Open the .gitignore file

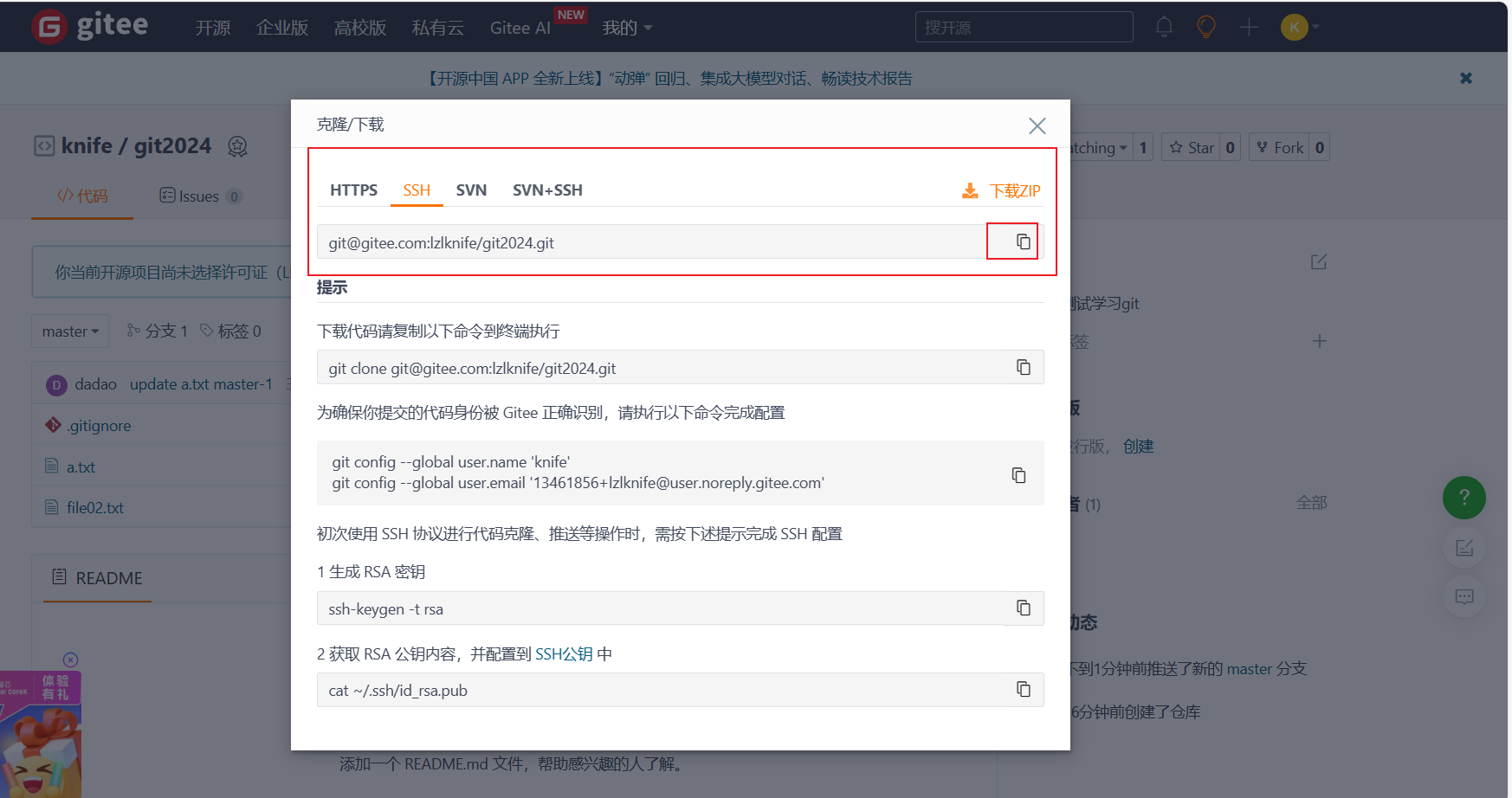pos(99,426)
